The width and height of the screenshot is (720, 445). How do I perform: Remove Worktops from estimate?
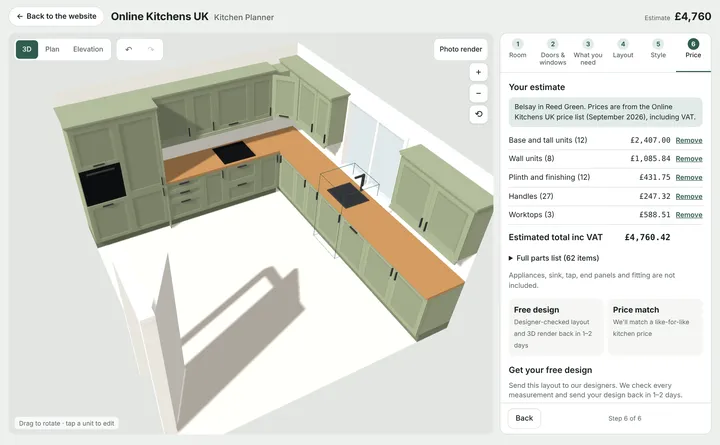click(x=689, y=215)
